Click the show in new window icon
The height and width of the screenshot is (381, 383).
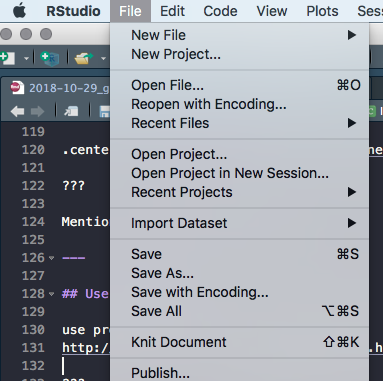click(71, 111)
